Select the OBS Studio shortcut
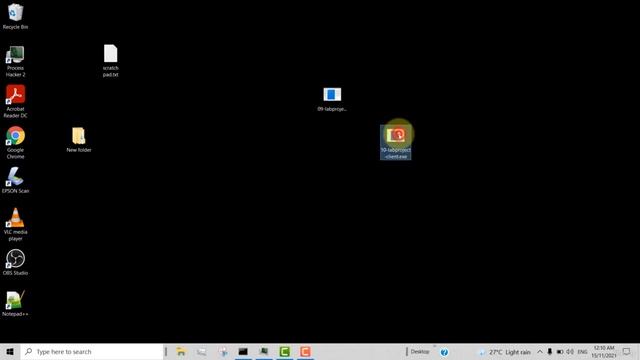This screenshot has height=360, width=640. [x=15, y=262]
